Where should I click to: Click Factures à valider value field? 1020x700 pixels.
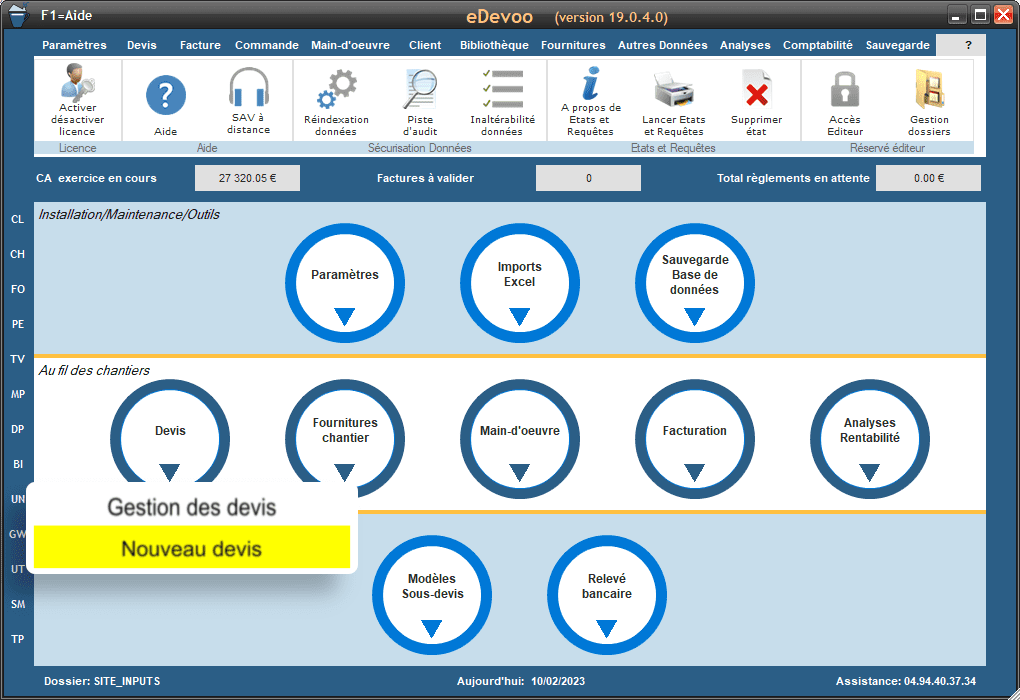tap(588, 178)
